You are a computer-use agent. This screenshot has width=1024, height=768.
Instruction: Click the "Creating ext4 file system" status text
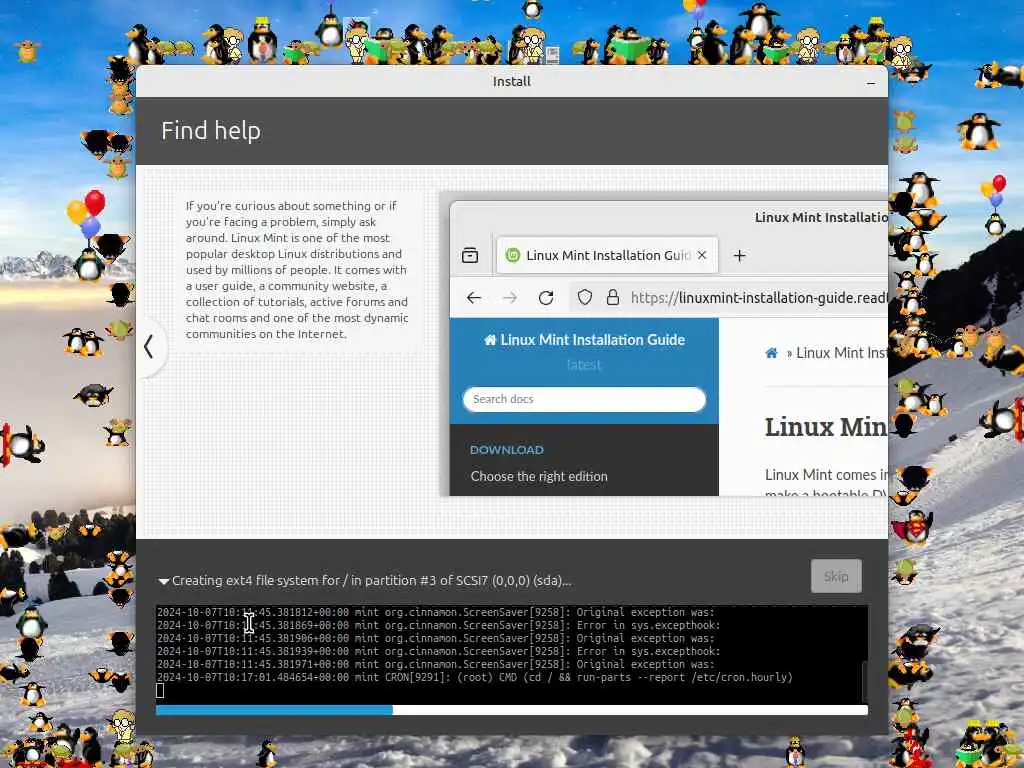(x=372, y=580)
